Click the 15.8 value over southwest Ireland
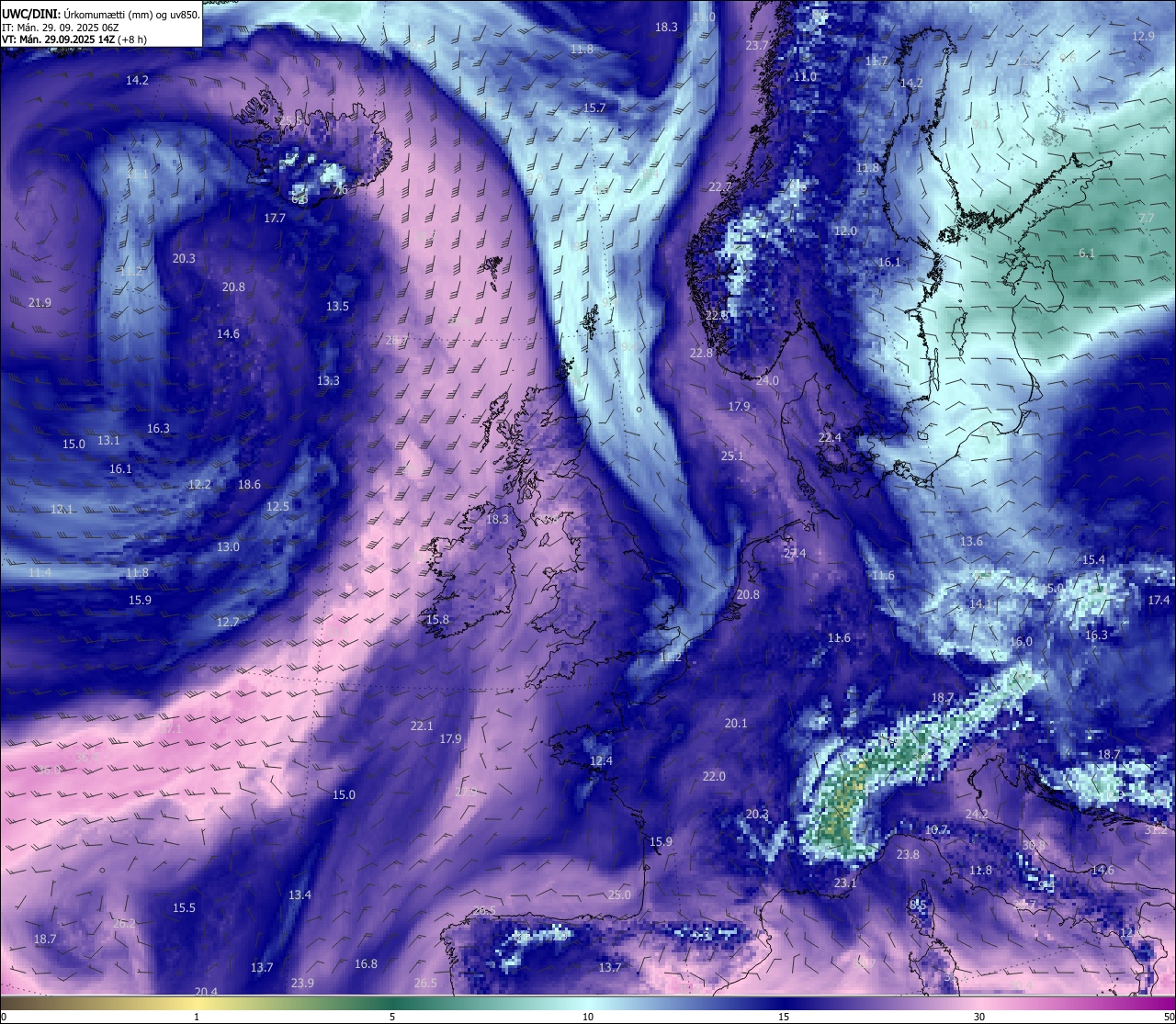This screenshot has height=1024, width=1176. tap(437, 620)
